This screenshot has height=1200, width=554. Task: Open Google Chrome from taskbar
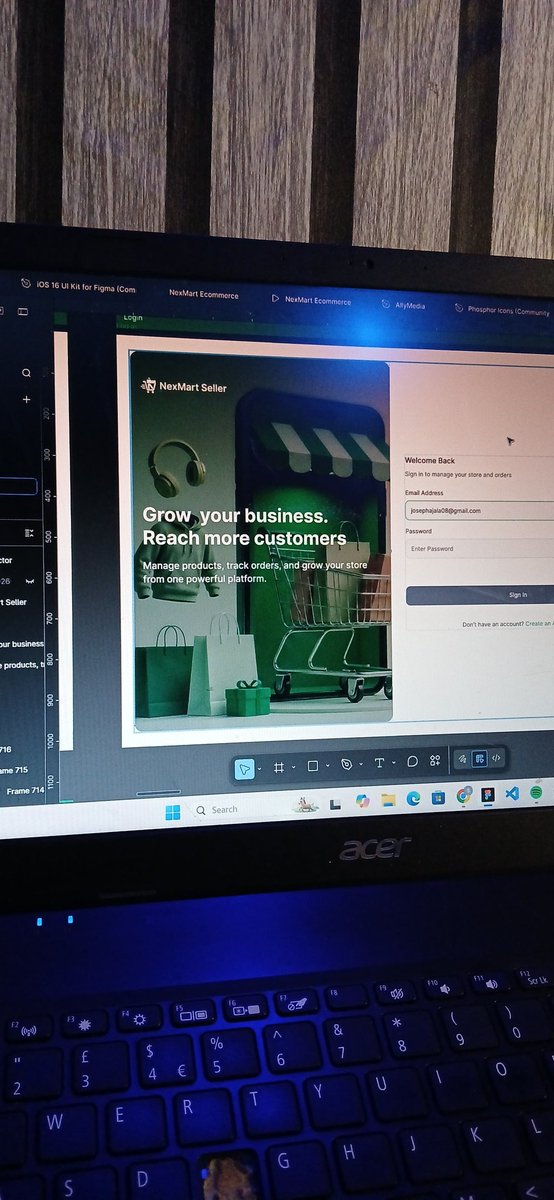463,796
